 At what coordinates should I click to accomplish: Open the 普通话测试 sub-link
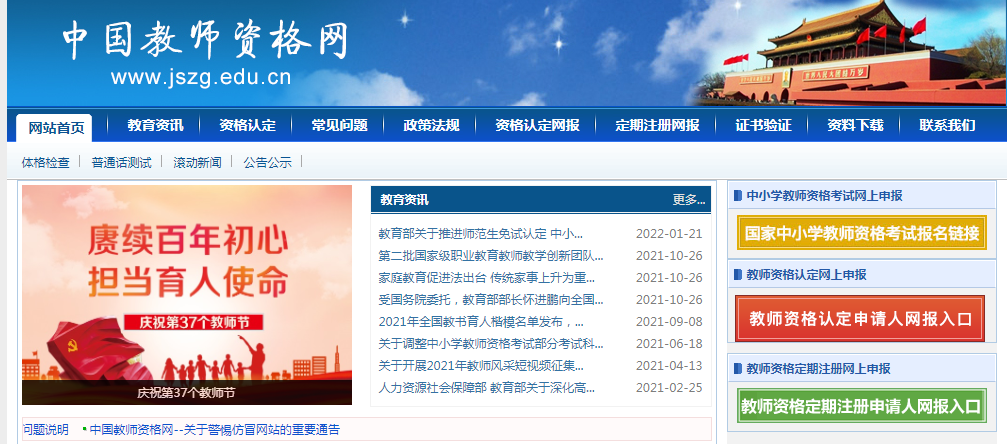121,163
